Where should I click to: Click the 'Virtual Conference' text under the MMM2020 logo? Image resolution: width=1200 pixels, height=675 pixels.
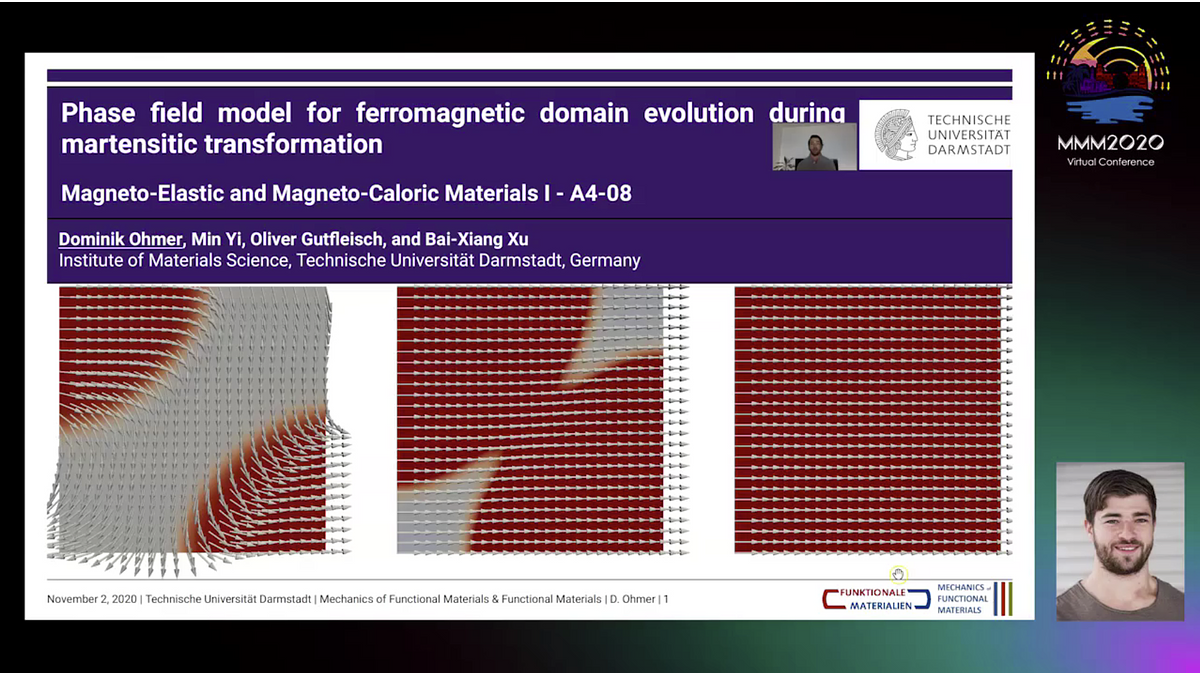click(1110, 161)
